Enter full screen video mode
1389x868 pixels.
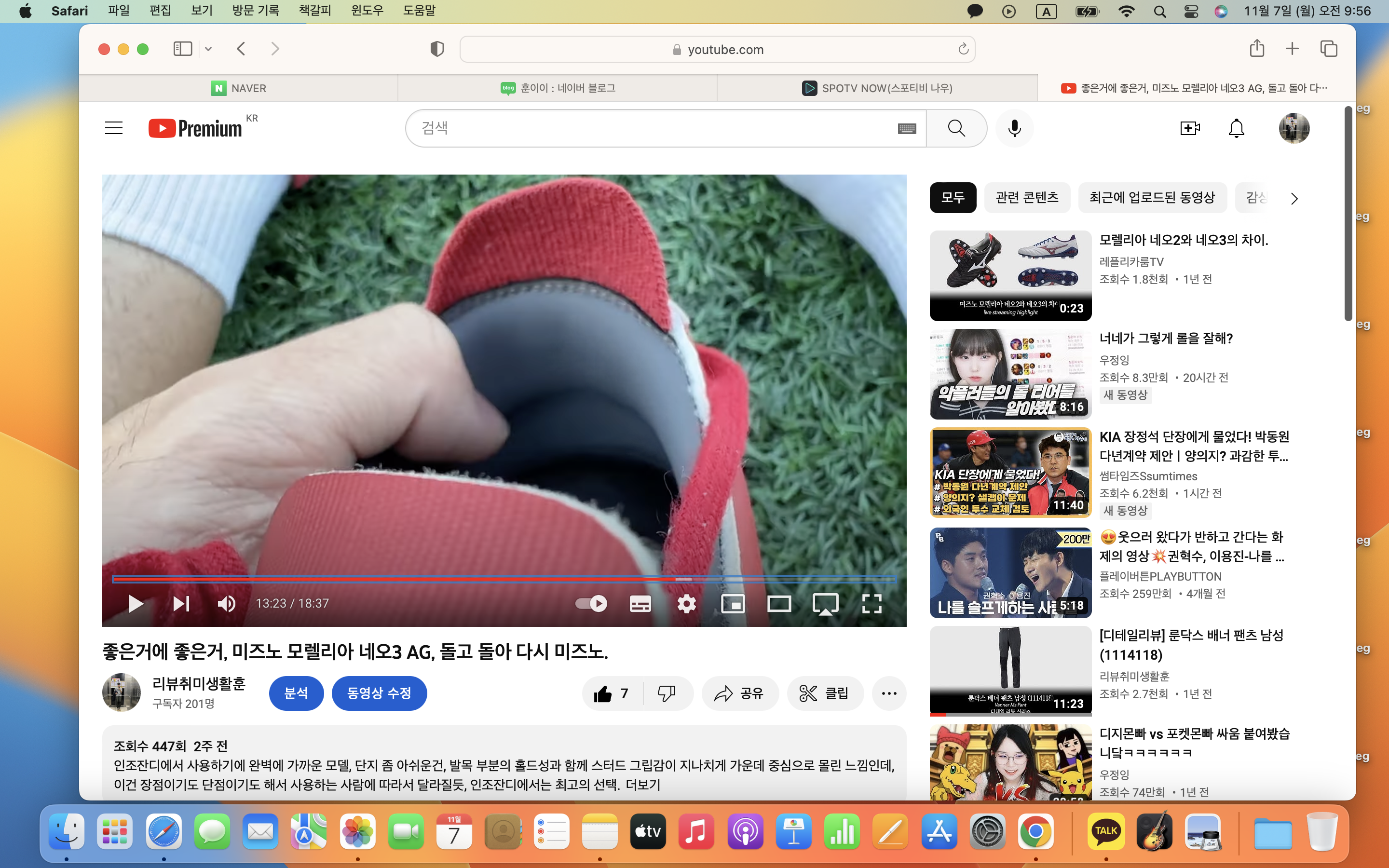872,603
